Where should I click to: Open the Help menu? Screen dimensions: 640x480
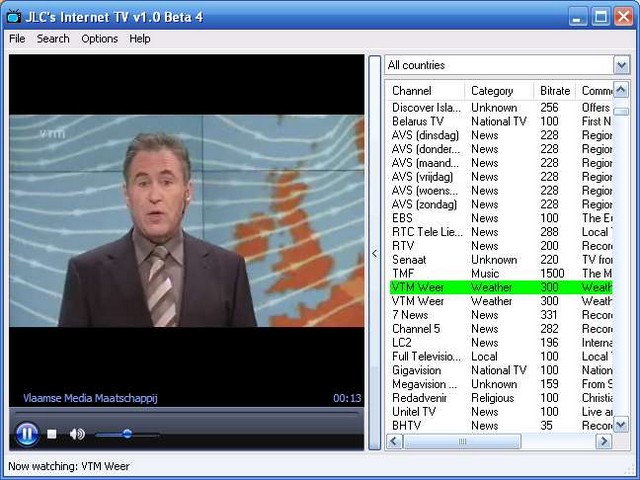tap(140, 39)
